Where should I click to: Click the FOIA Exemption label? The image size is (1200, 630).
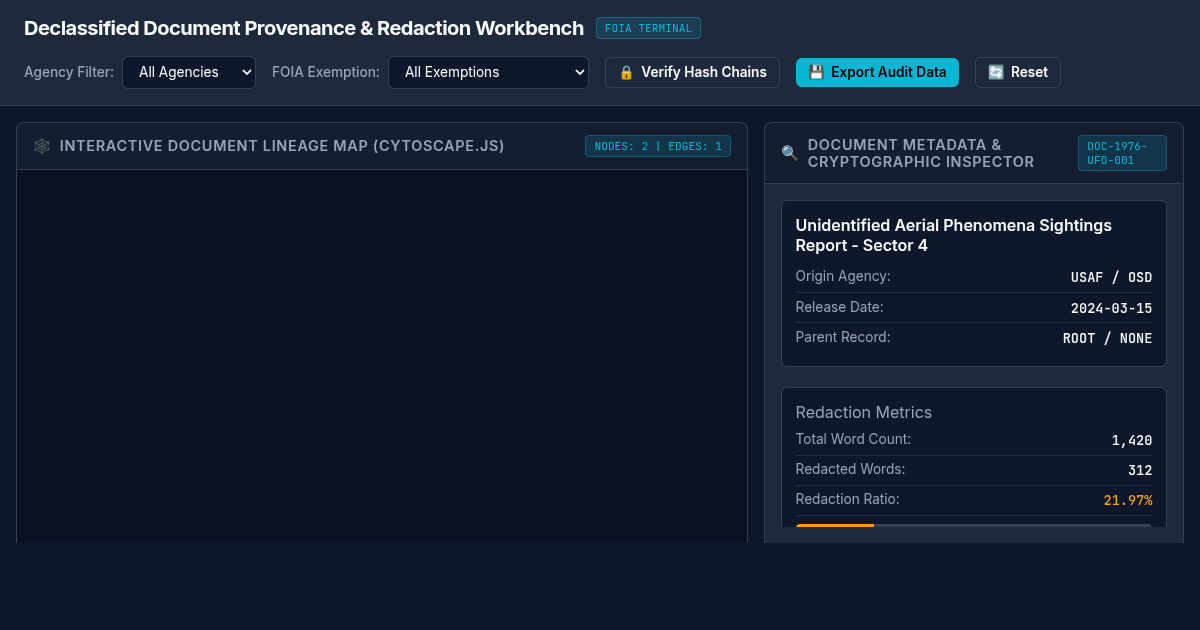326,72
